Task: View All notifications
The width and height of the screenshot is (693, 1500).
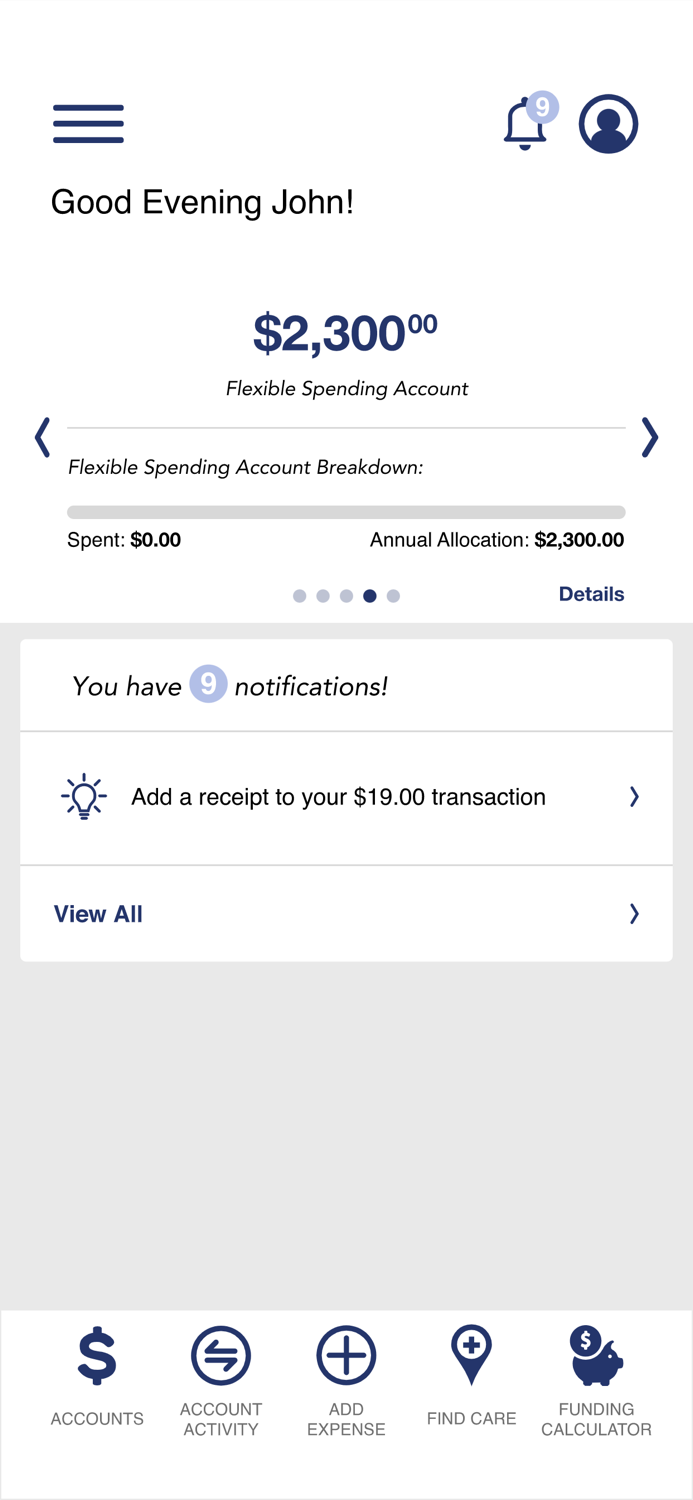Action: point(98,913)
